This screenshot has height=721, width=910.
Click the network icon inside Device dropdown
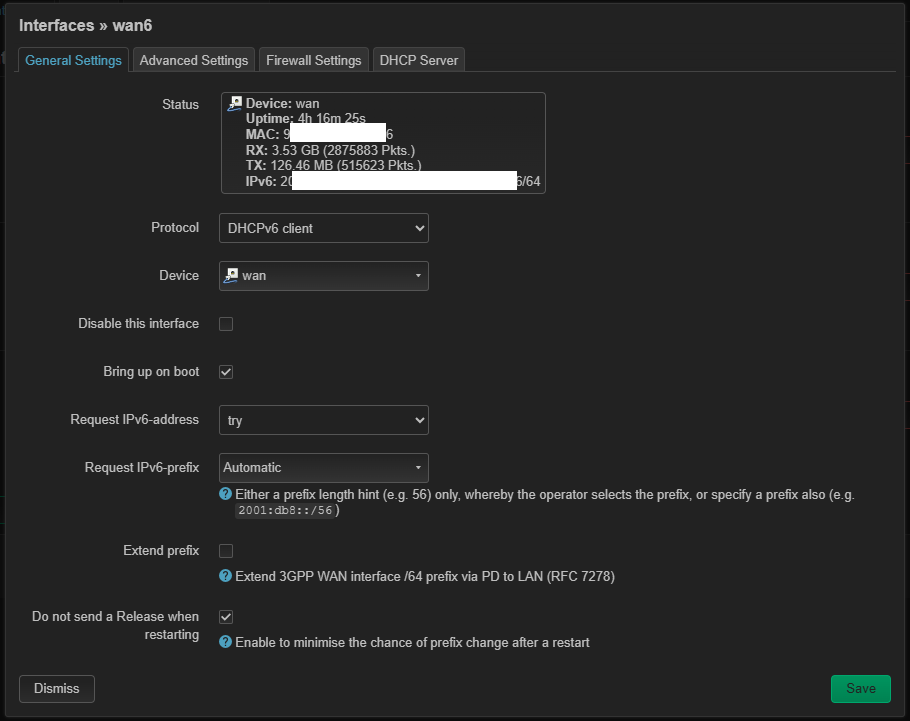point(231,275)
